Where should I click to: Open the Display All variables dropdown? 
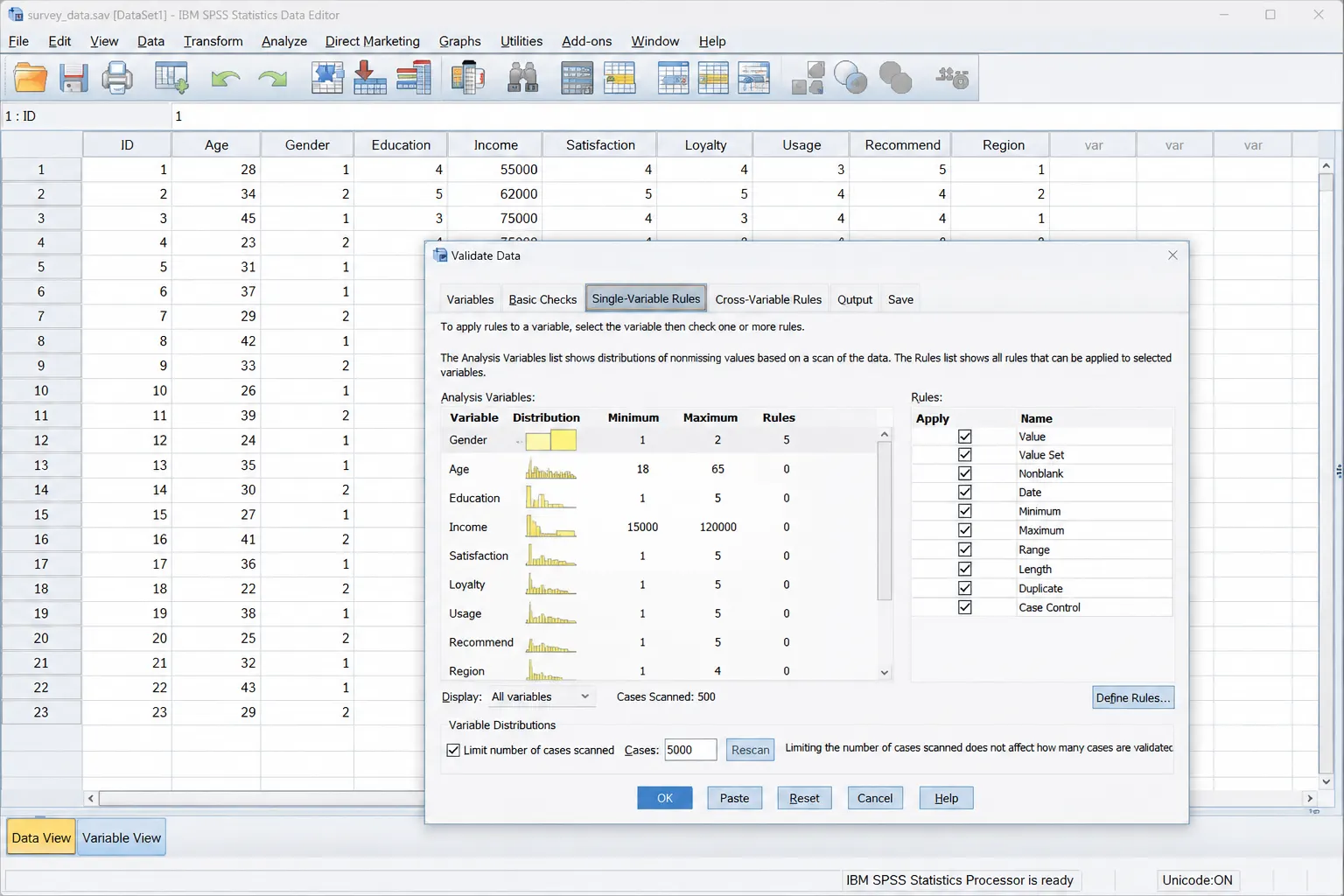(542, 696)
